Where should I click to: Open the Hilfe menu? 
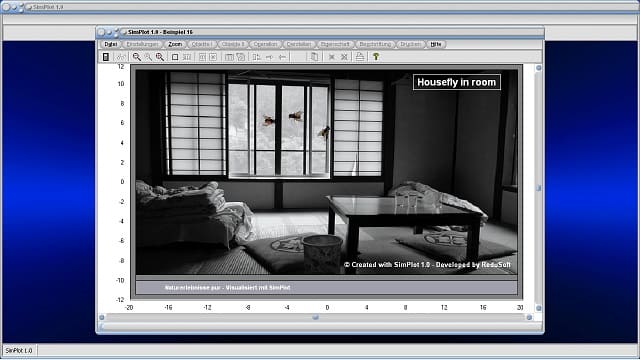[x=436, y=44]
